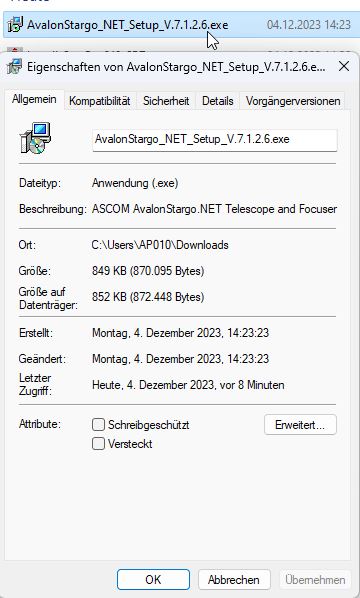Switch to the Kompatibilität tab

coord(100,101)
